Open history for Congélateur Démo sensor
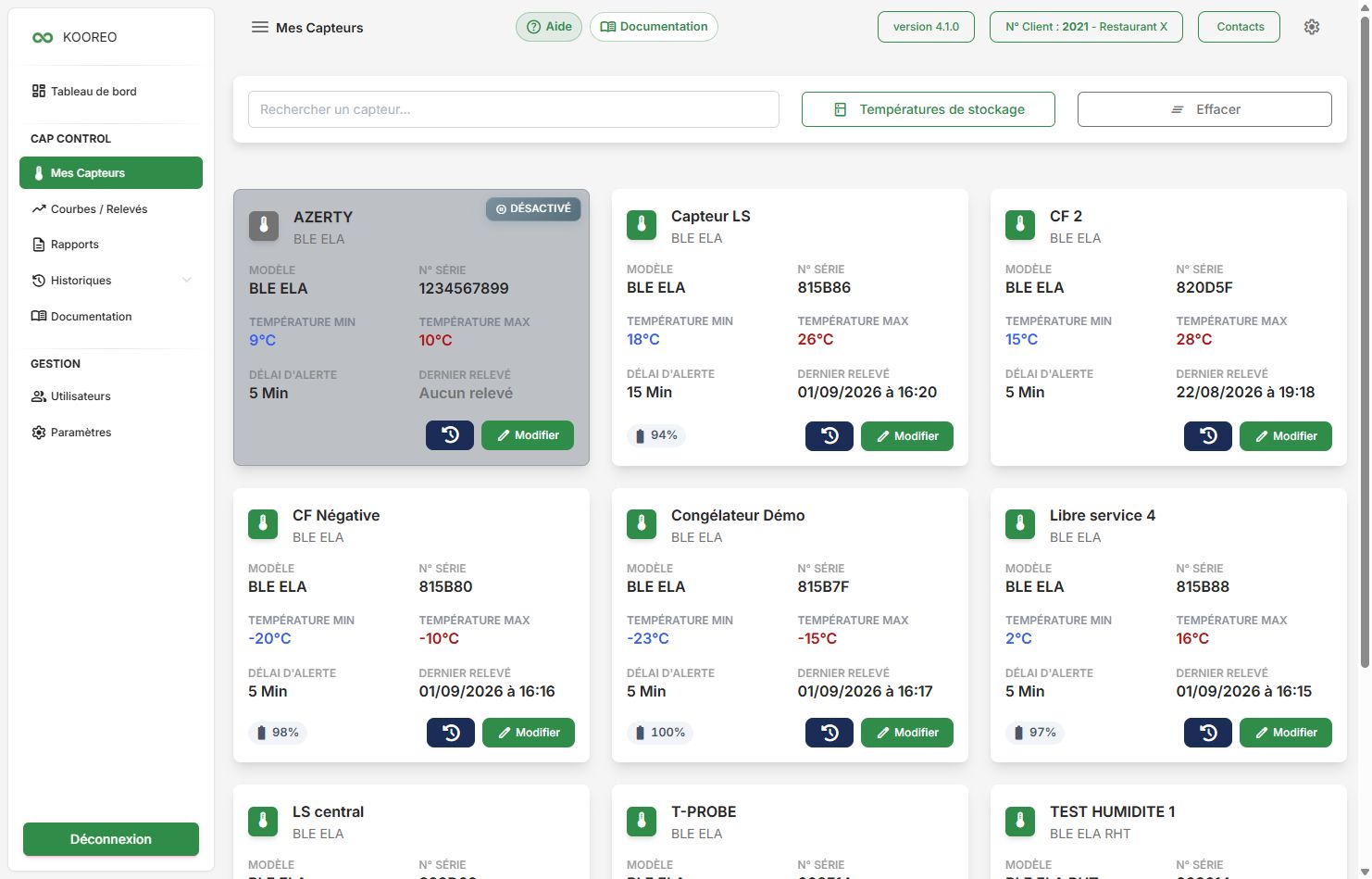This screenshot has height=879, width=1372. tap(829, 733)
